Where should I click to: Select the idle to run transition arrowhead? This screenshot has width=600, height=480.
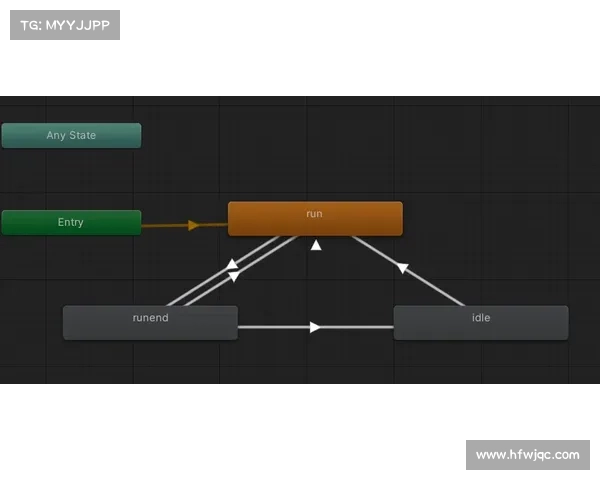point(402,268)
